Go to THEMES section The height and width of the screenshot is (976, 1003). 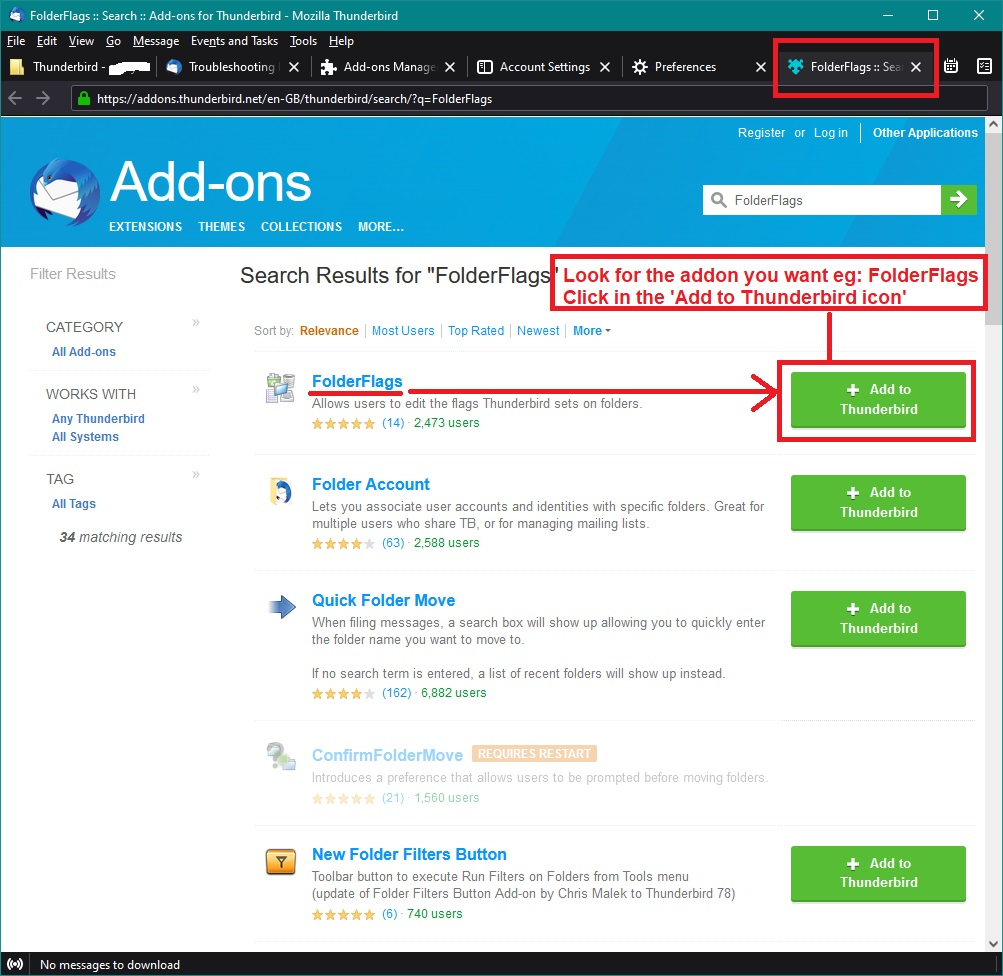[221, 226]
